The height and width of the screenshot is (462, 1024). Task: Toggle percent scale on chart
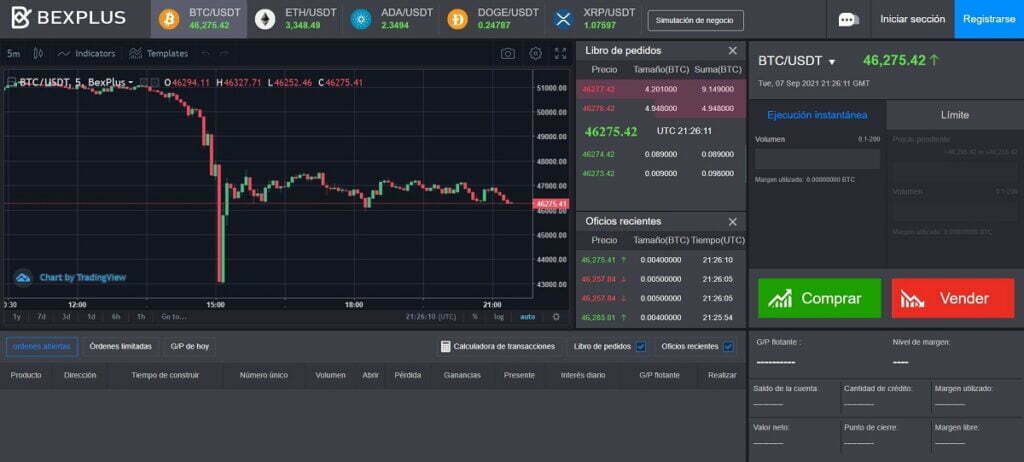(475, 317)
